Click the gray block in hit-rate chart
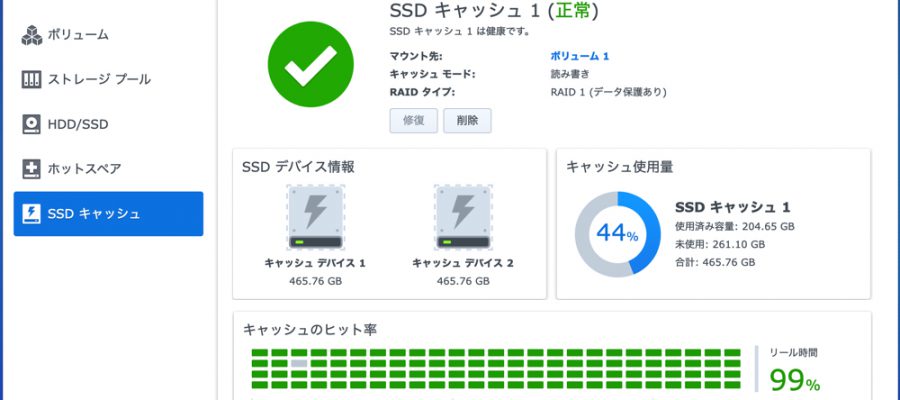This screenshot has height=400, width=900. (298, 363)
